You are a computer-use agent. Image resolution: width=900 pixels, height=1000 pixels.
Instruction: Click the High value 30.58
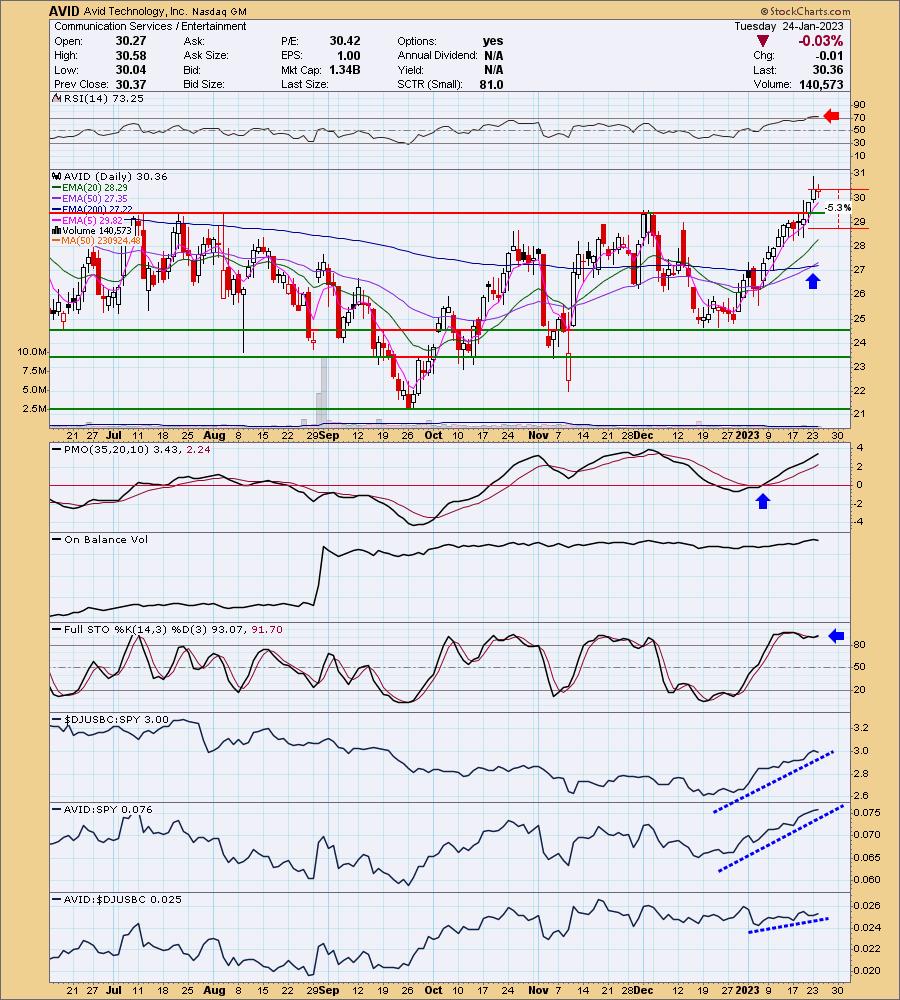pyautogui.click(x=131, y=55)
